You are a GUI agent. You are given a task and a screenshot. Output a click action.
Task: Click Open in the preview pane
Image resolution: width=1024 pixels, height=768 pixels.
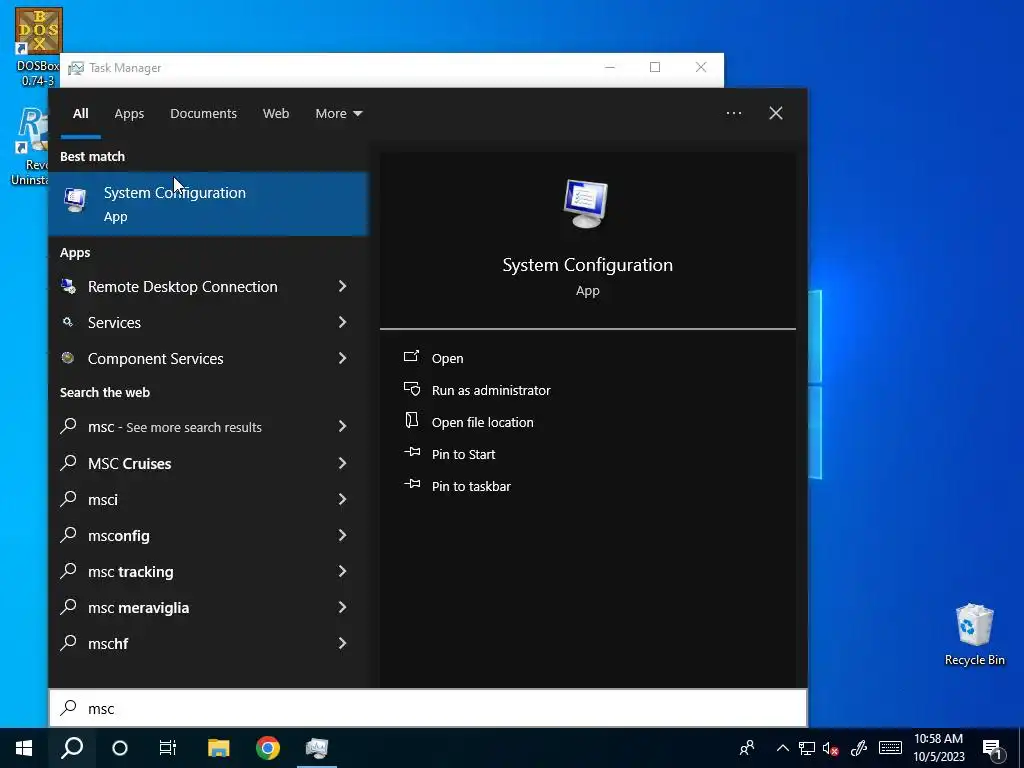coord(447,359)
